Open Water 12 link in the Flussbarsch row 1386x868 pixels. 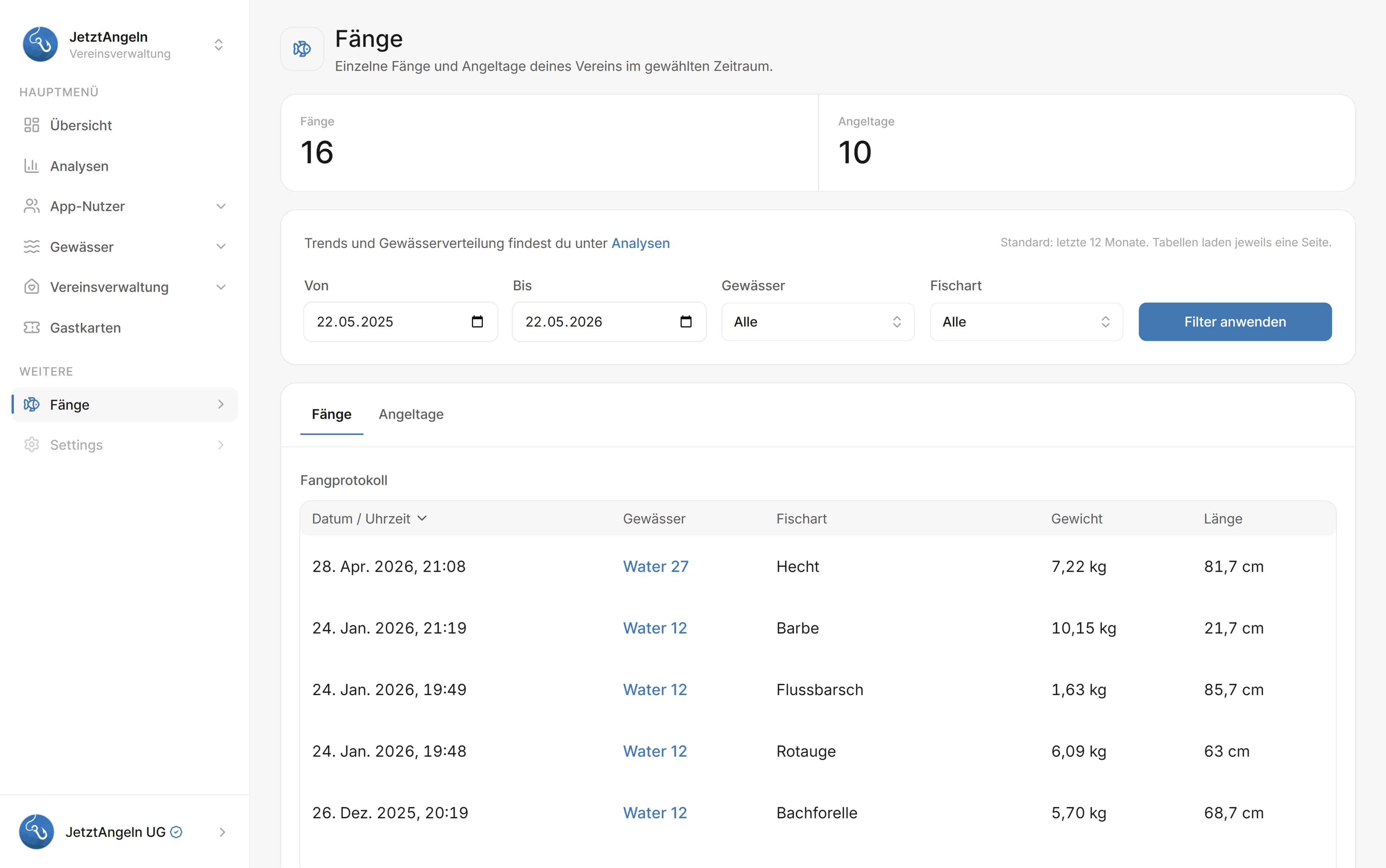click(x=655, y=689)
